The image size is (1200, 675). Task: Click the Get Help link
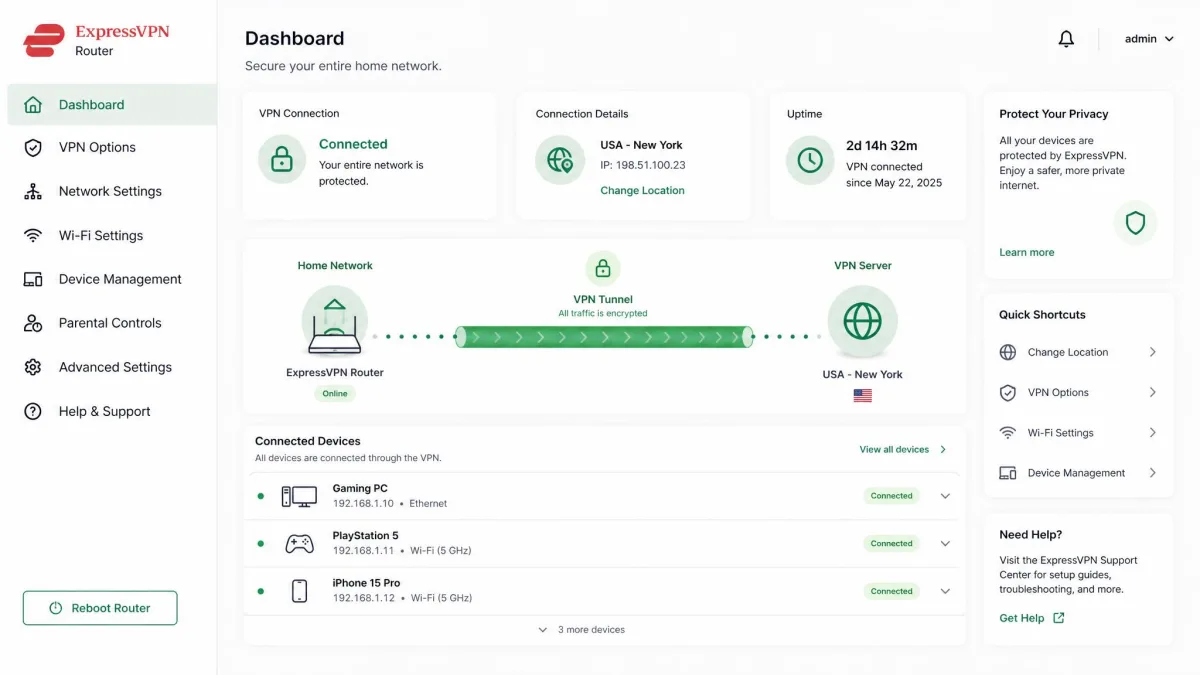point(1021,618)
